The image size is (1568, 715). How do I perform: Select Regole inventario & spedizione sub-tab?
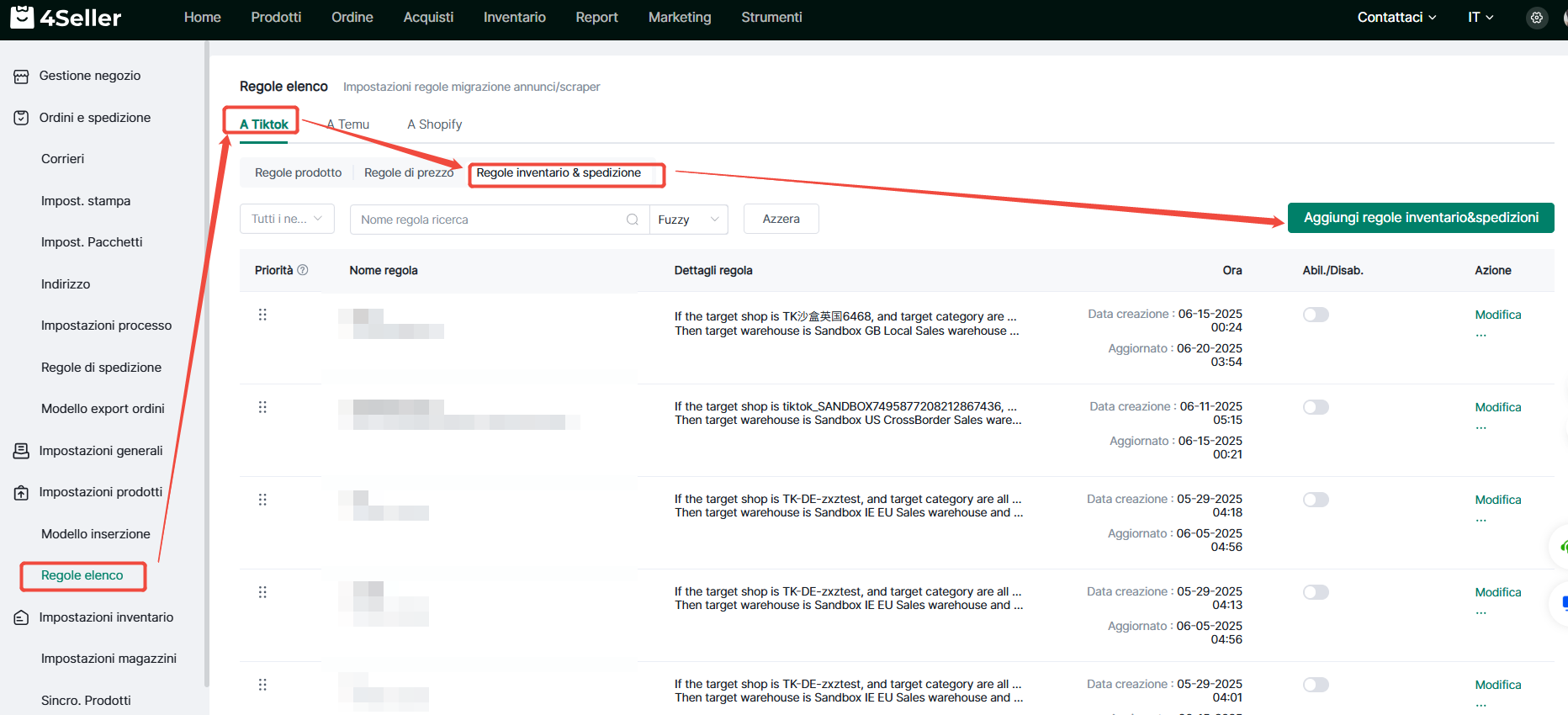pyautogui.click(x=559, y=172)
